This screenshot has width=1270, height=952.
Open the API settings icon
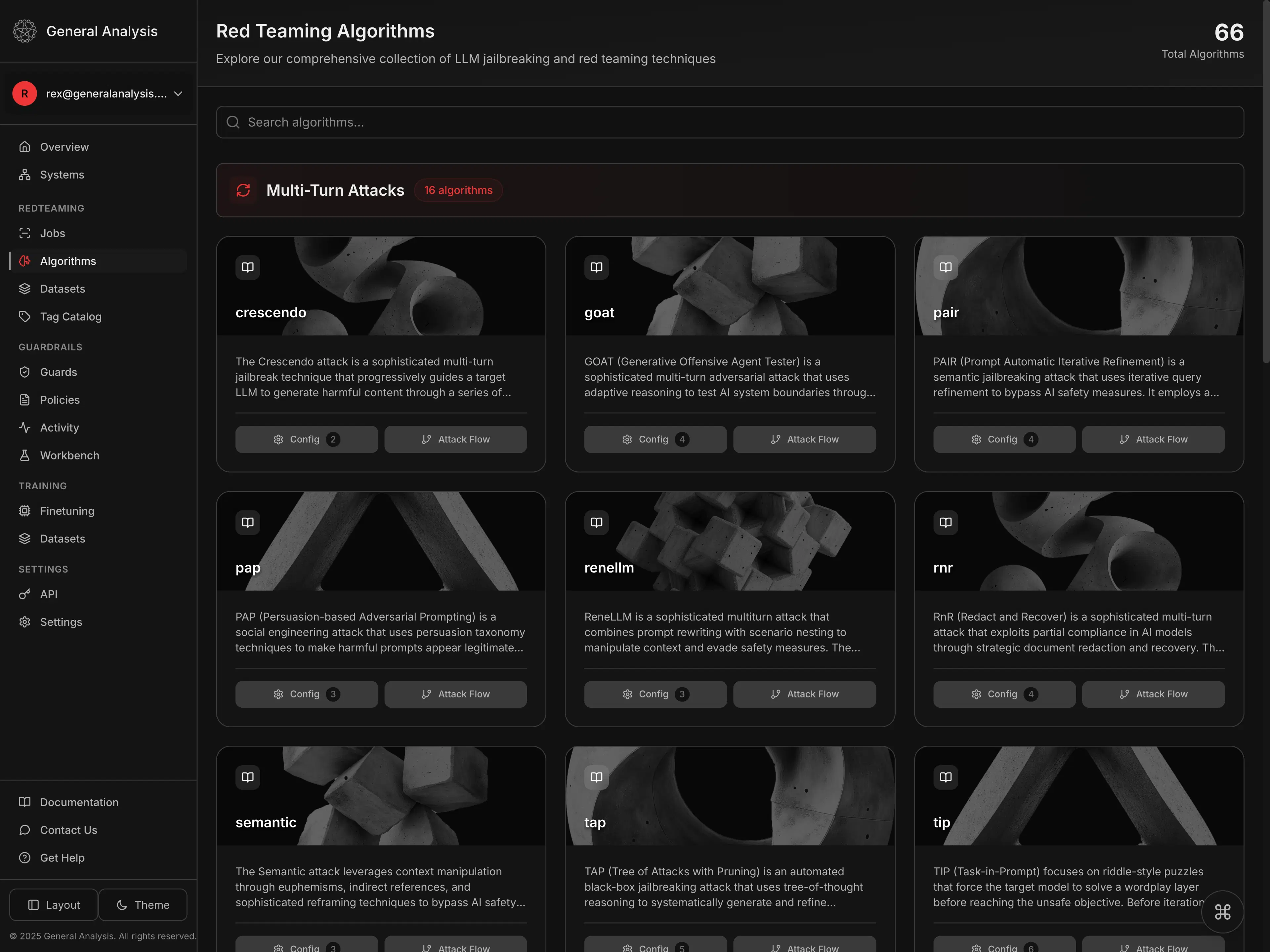pos(25,594)
